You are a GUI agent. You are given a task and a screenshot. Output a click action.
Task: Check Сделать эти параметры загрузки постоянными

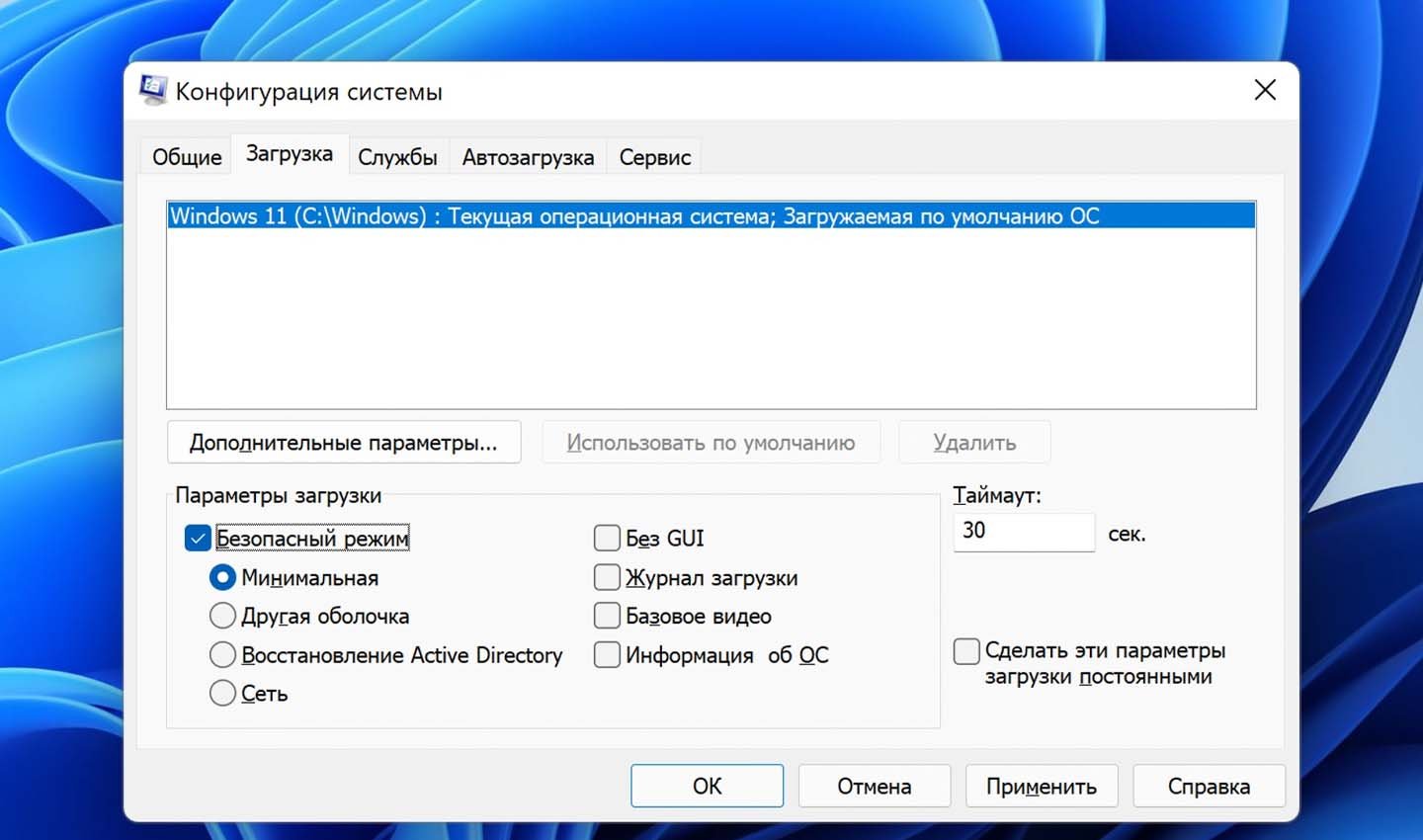(966, 651)
